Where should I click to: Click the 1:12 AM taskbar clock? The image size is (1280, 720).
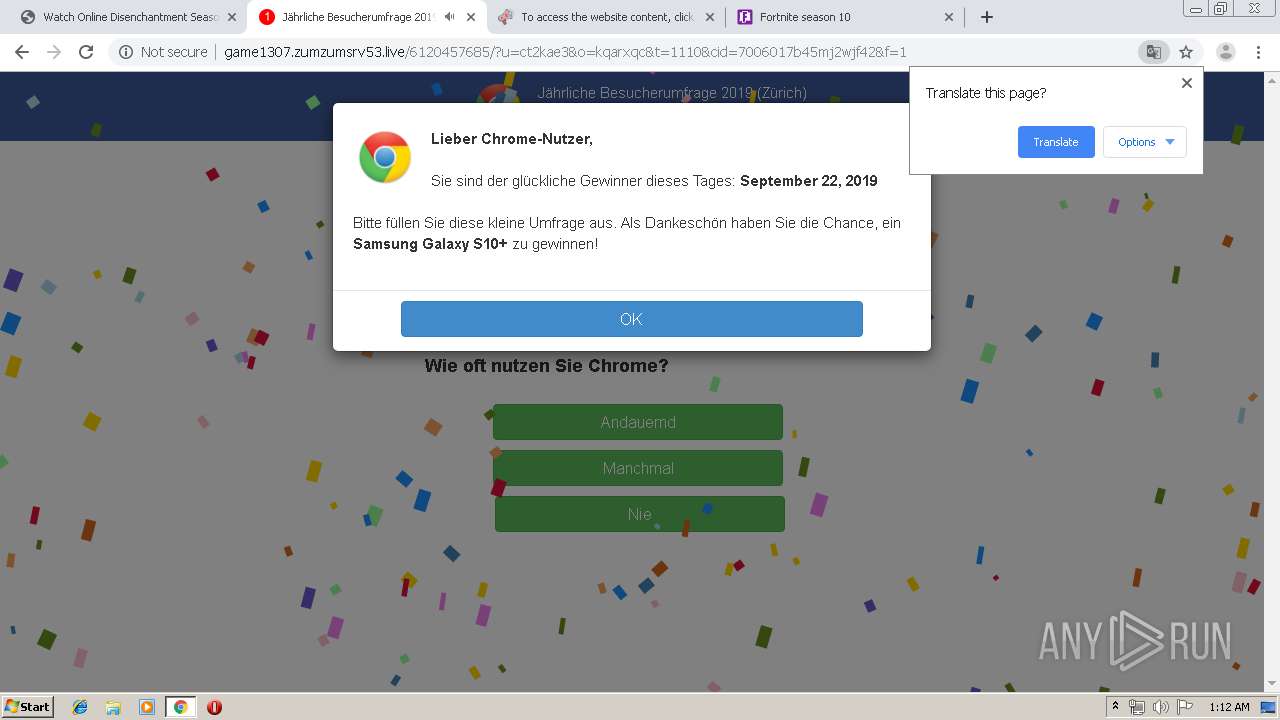[x=1229, y=707]
